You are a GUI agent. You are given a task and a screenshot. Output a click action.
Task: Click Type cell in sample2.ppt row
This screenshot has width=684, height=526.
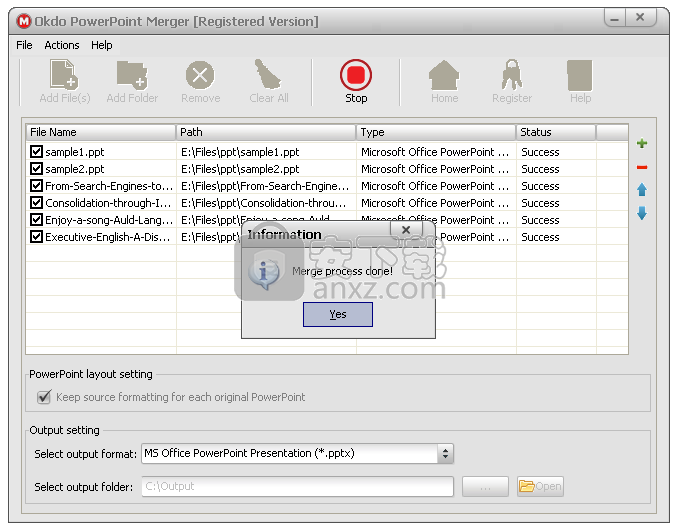[435, 169]
